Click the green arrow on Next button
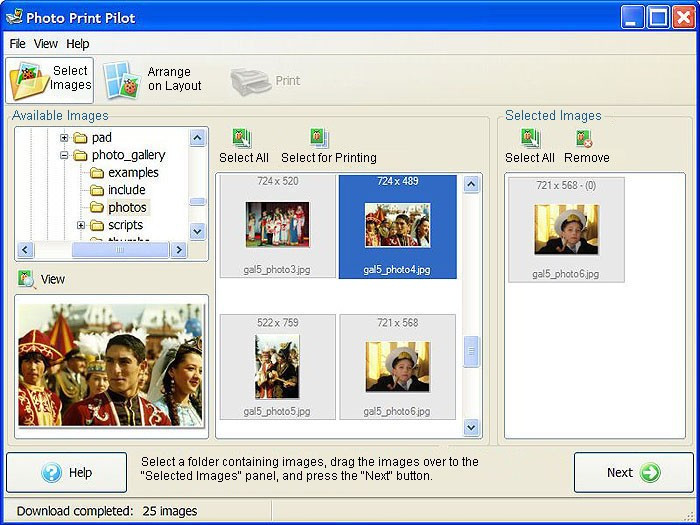This screenshot has width=700, height=525. pyautogui.click(x=650, y=472)
